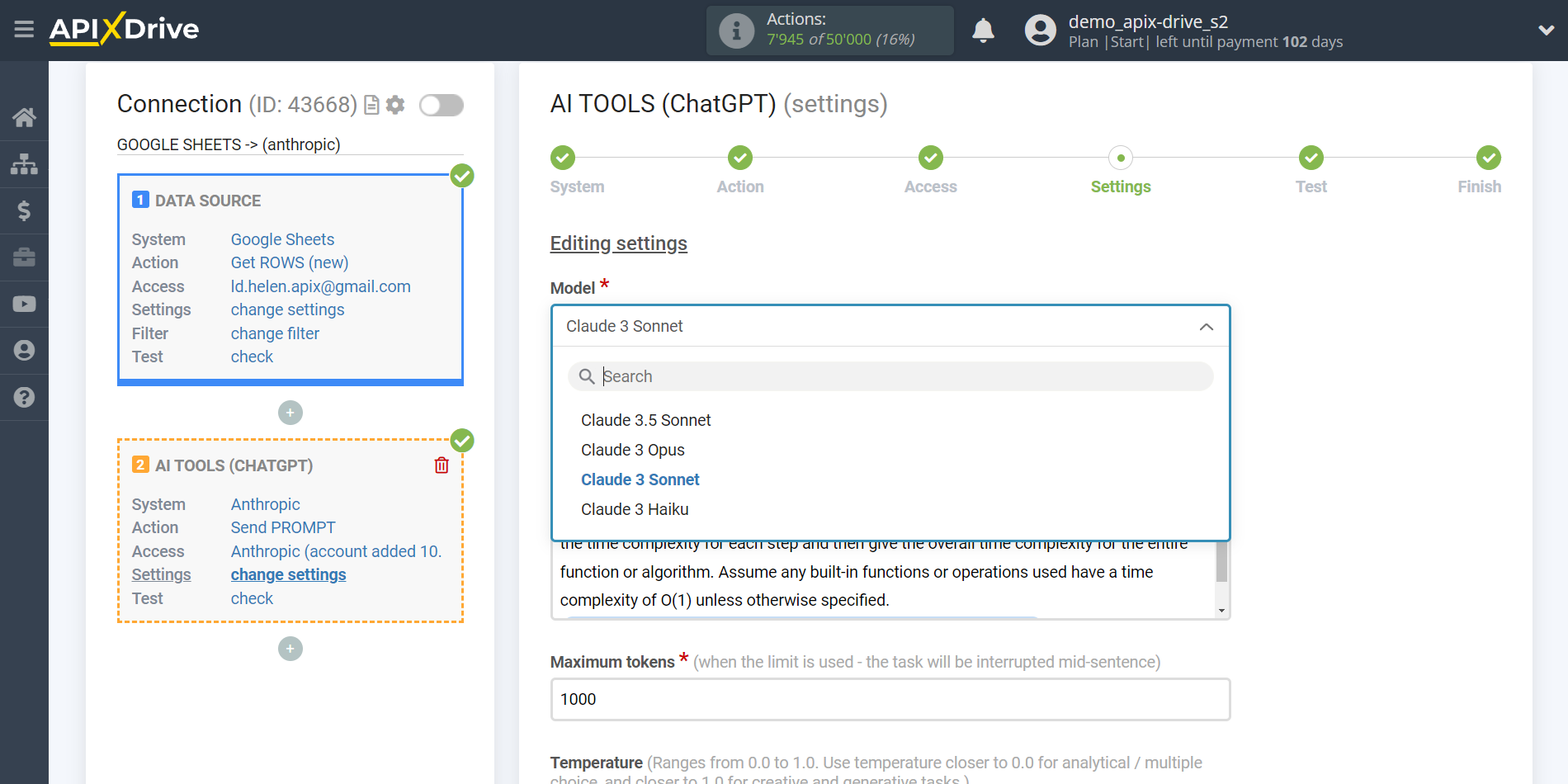Viewport: 1568px width, 784px height.
Task: Click the prompt text area
Action: pyautogui.click(x=883, y=579)
